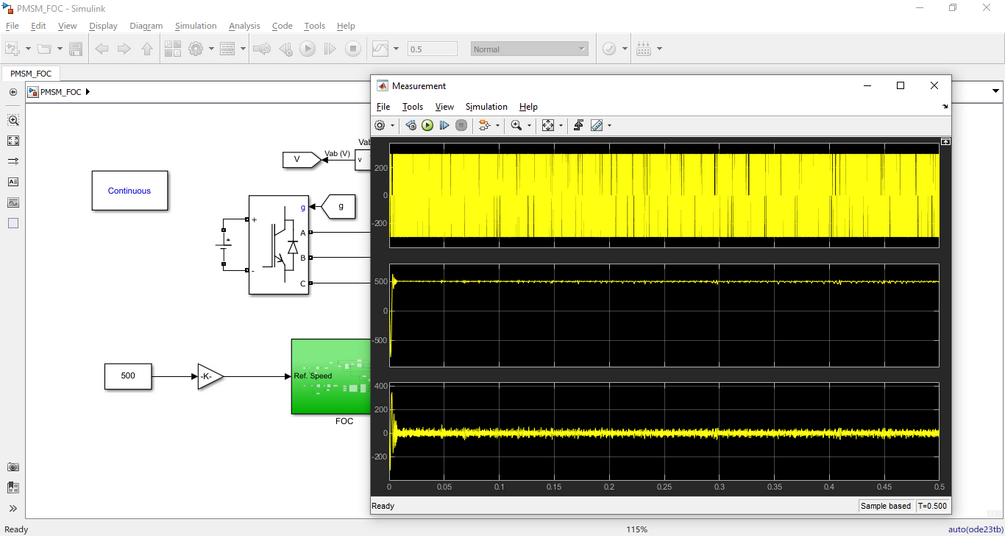Select the -K- gain block
Viewport: 1005px width, 536px height.
click(x=210, y=377)
